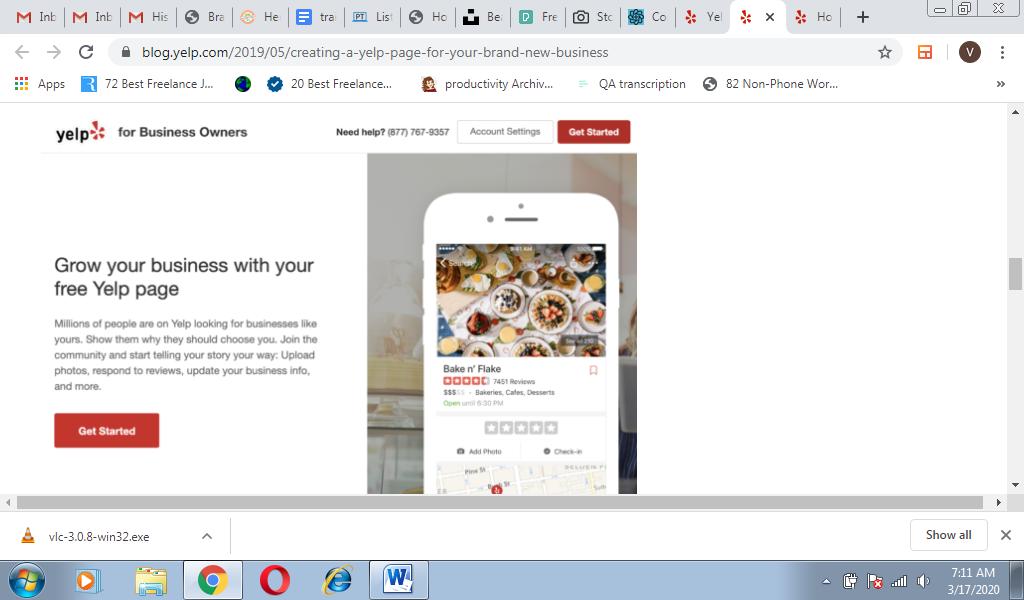Click the vertical scrollbar down arrow

(x=1015, y=485)
